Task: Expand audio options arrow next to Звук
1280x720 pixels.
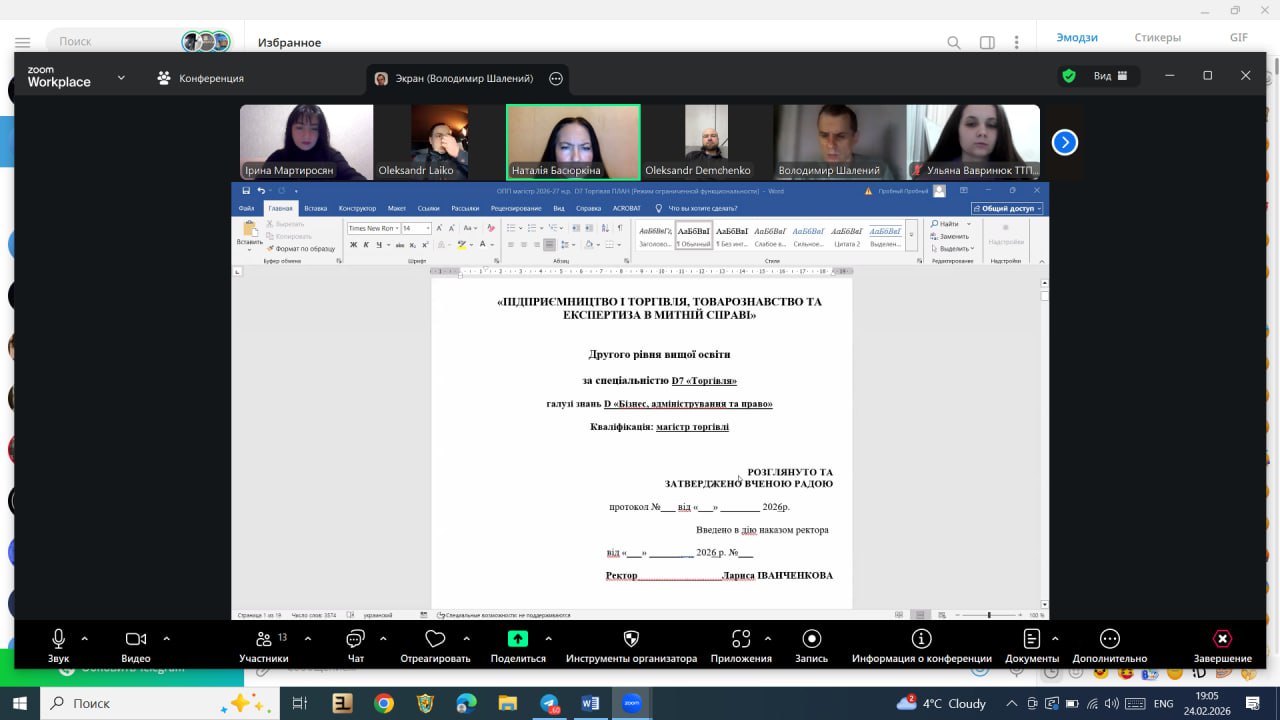Action: [x=84, y=638]
